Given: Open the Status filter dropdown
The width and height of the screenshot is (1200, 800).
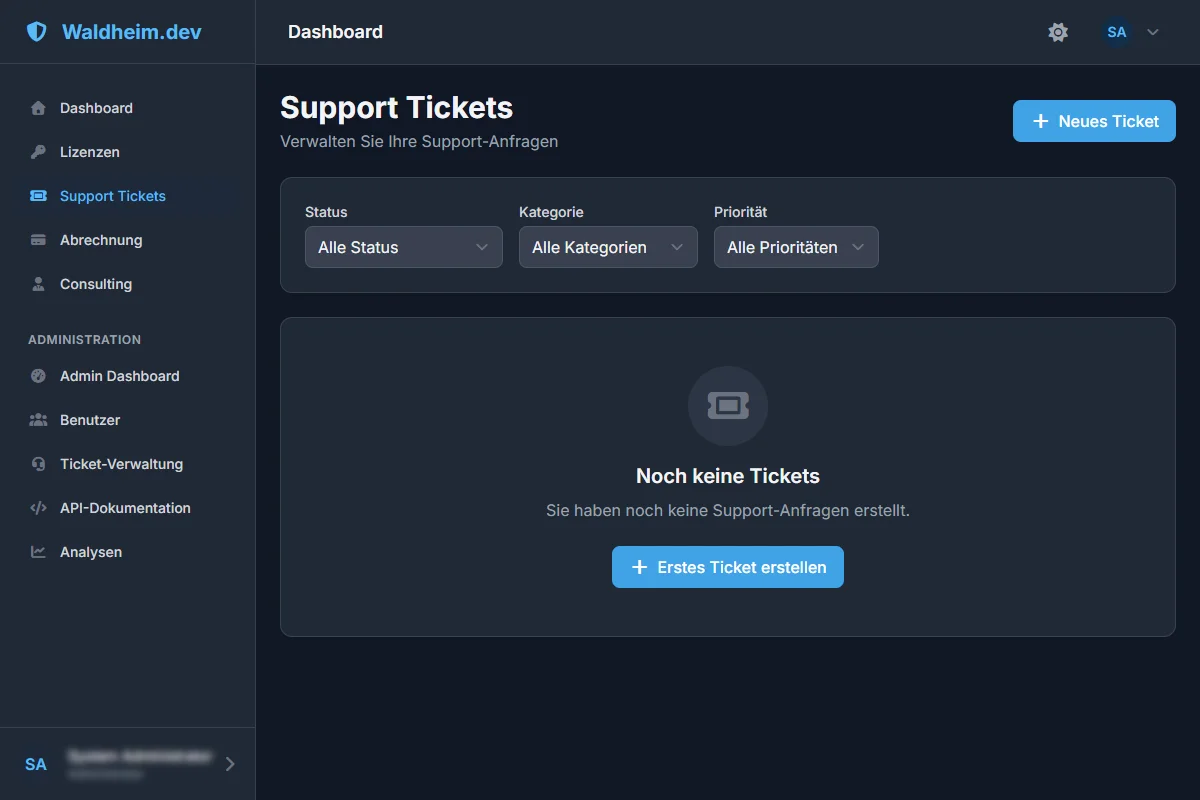Looking at the screenshot, I should [x=403, y=247].
